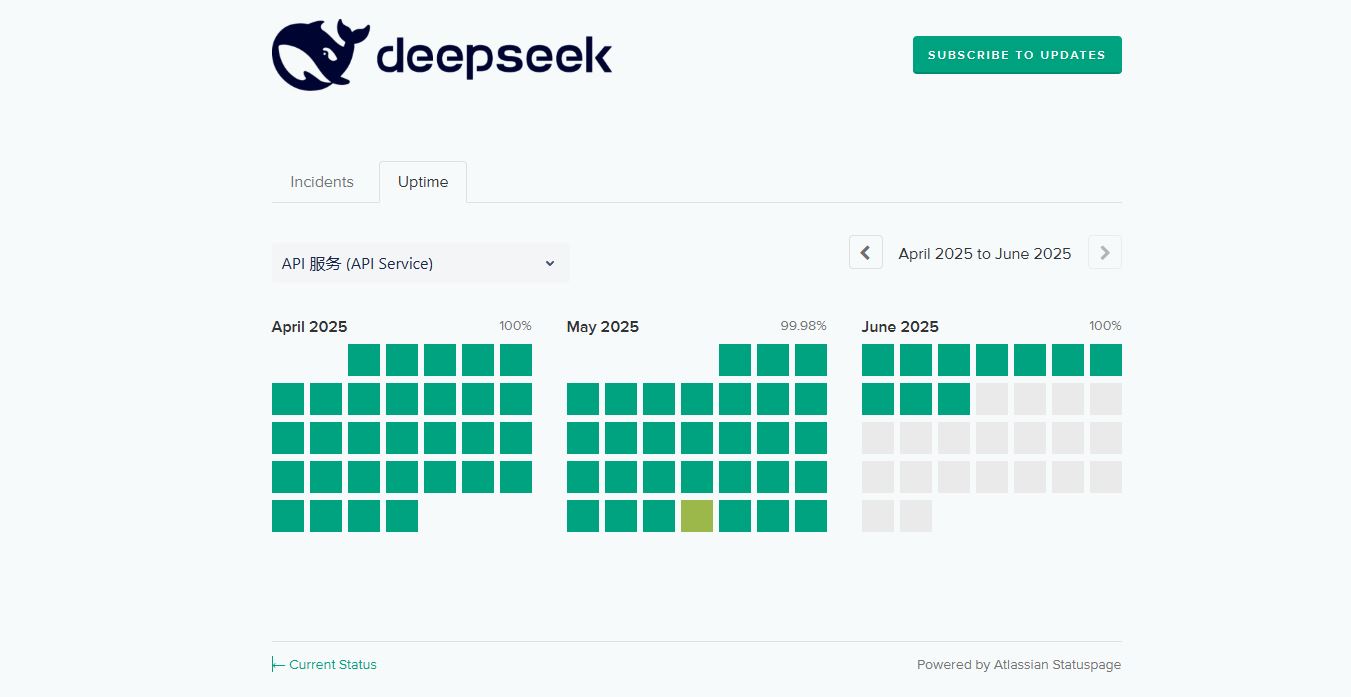Screen dimensions: 1351x697
Task: Switch to the Incidents tab
Action: click(322, 182)
